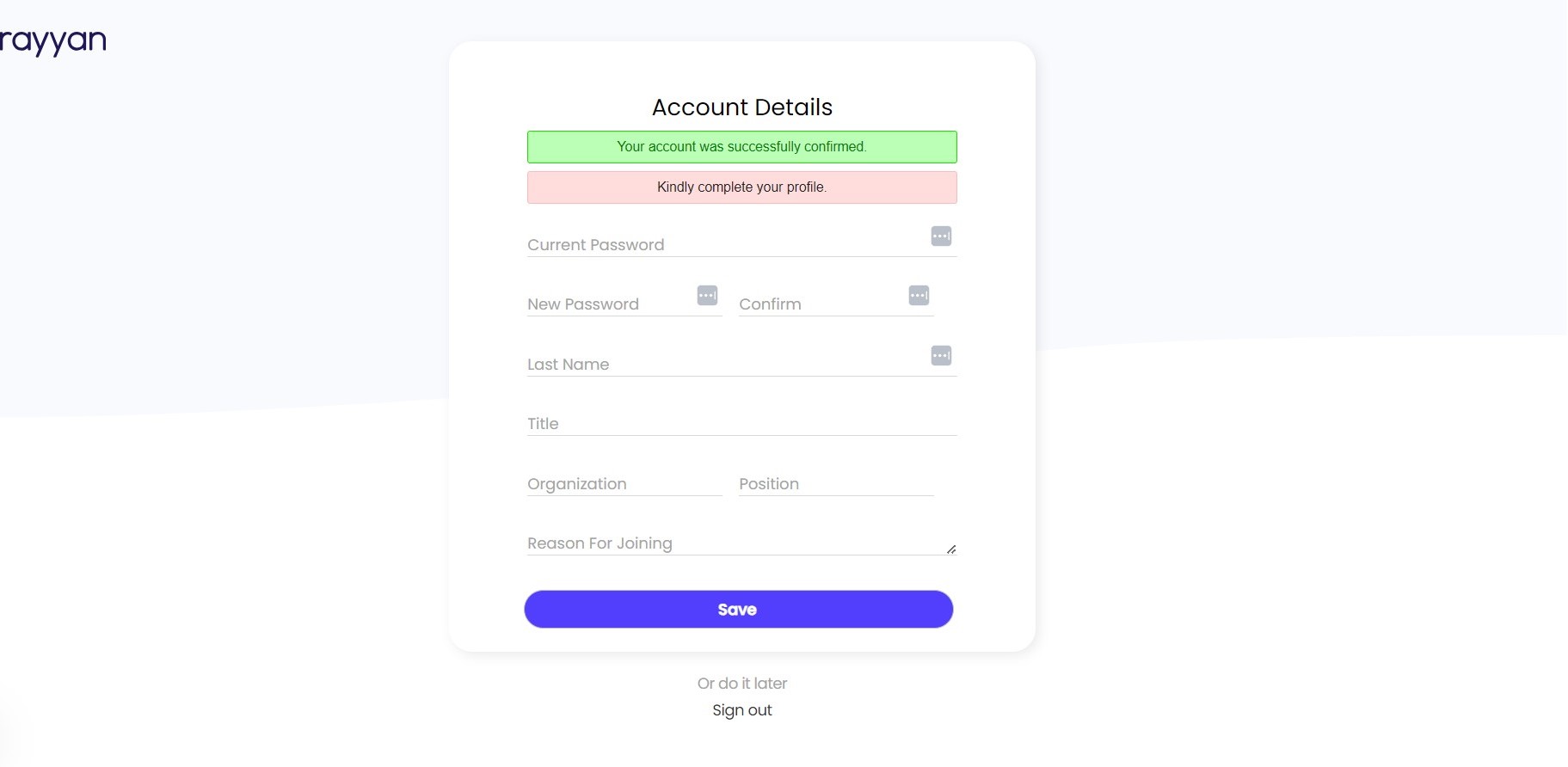The height and width of the screenshot is (767, 1568).
Task: Click the Sign out link
Action: point(741,709)
